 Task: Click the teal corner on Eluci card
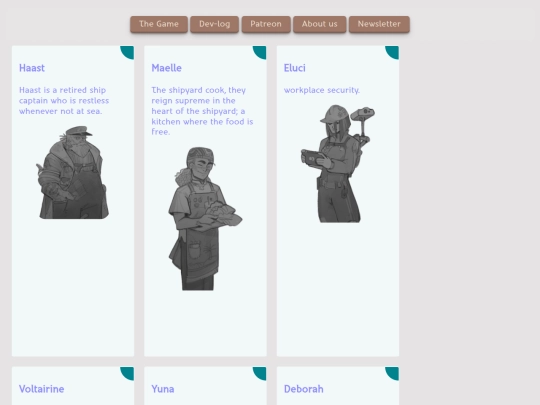coord(393,52)
